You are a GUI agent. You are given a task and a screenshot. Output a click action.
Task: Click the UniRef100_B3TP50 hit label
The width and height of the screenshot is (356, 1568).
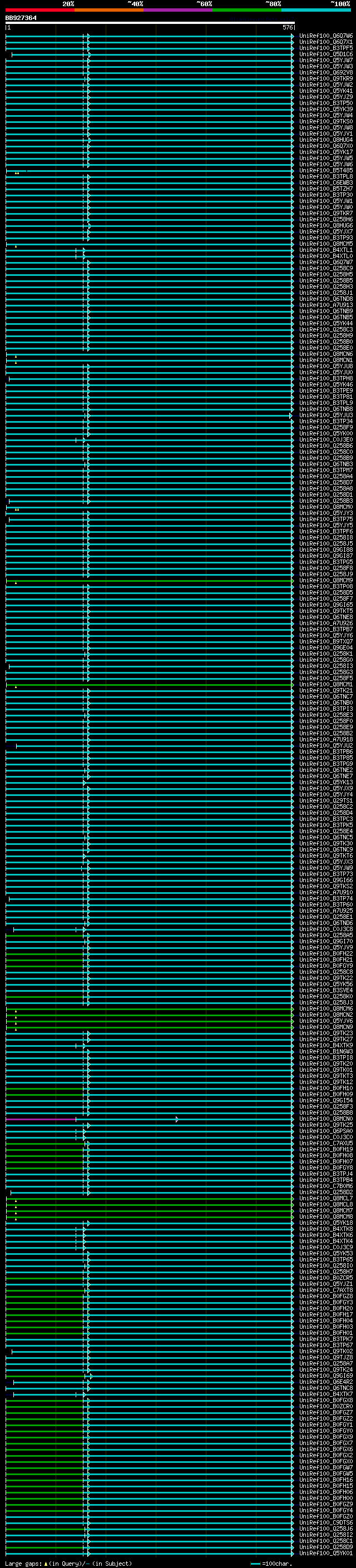[326, 103]
